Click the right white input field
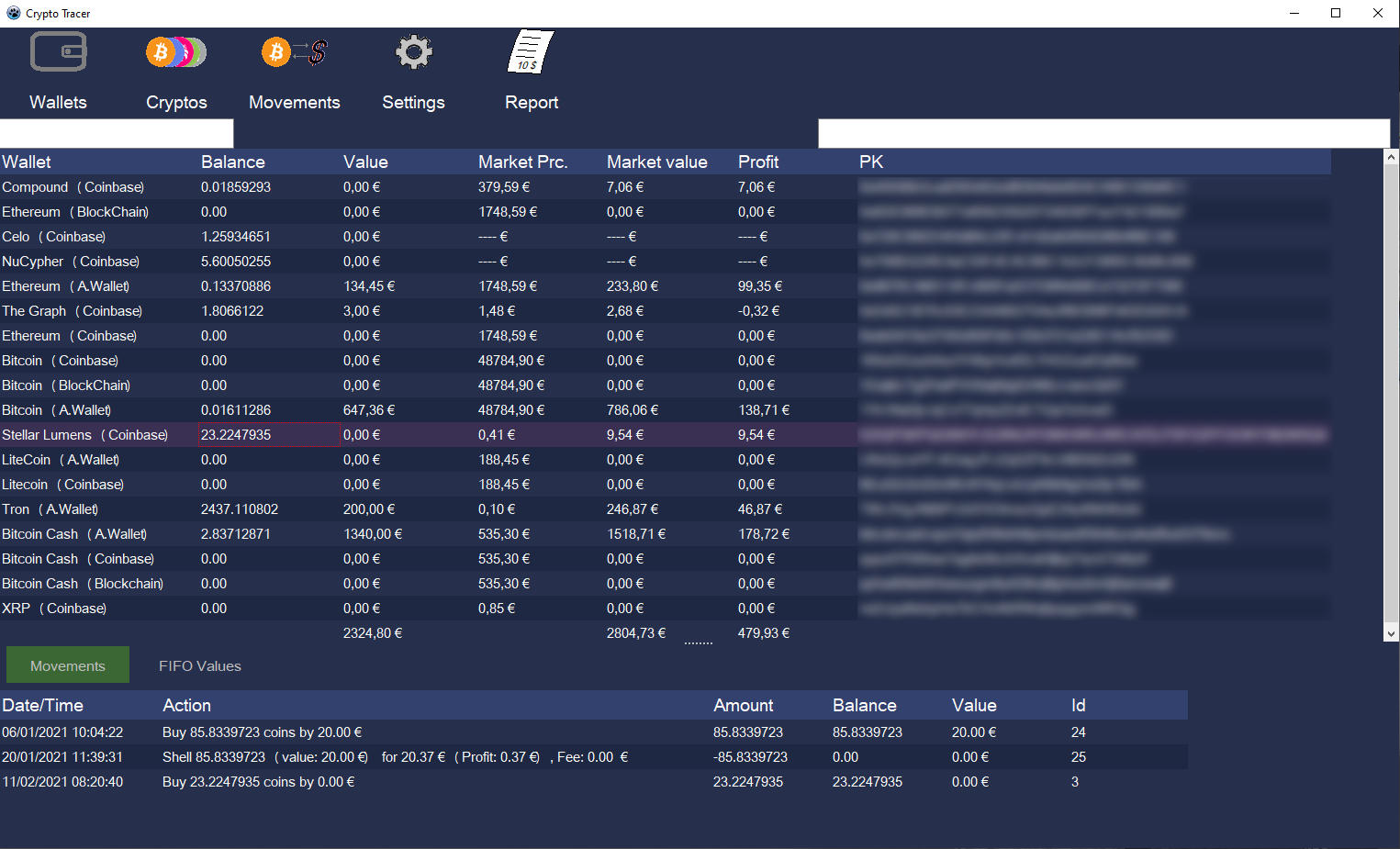This screenshot has height=849, width=1400. pos(1103,134)
